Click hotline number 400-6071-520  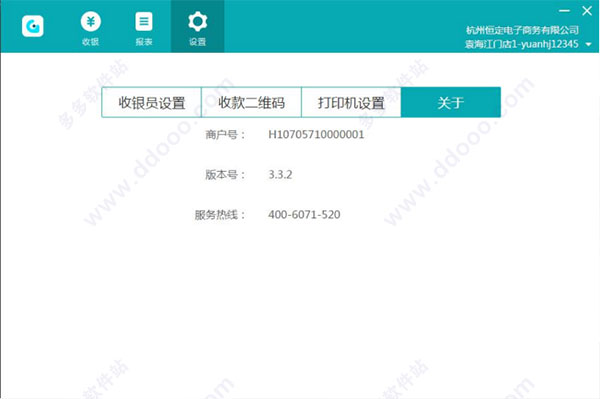304,214
